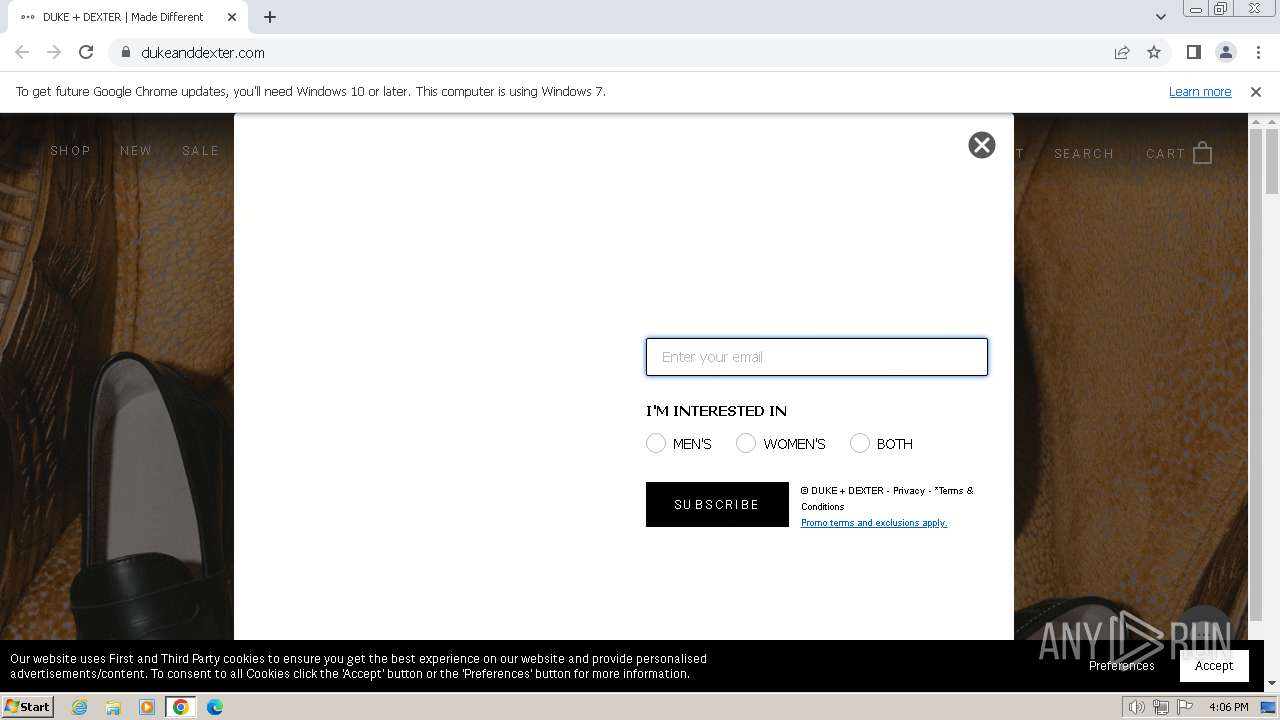1280x720 pixels.
Task: Click the address bar URL
Action: [203, 53]
